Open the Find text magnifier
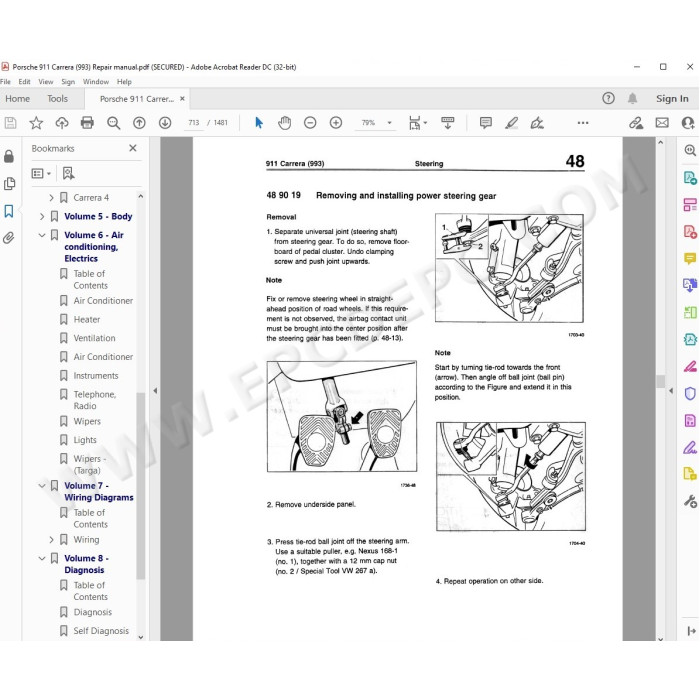Viewport: 700px width, 700px height. (113, 122)
